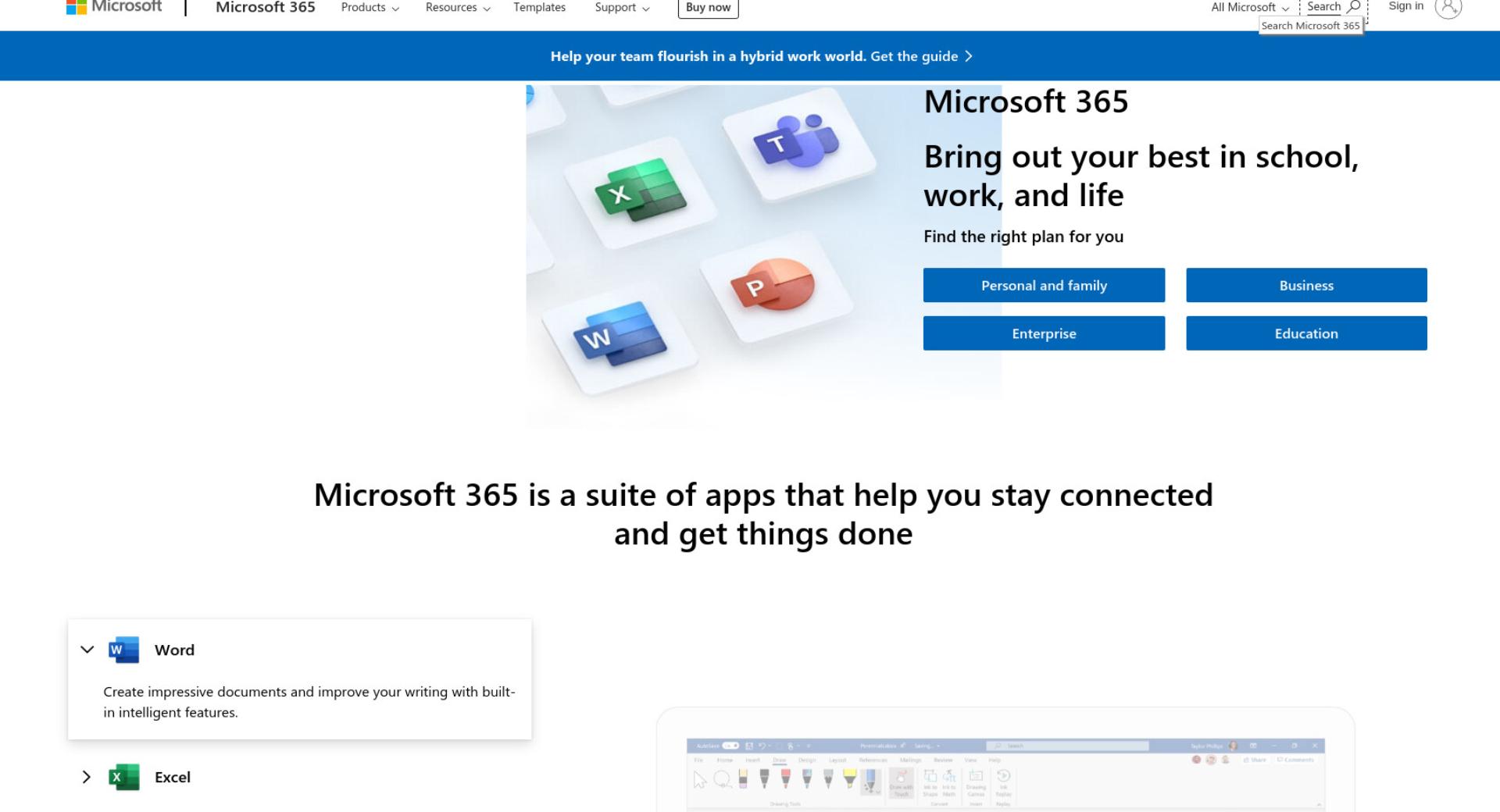Viewport: 1500px width, 812px height.
Task: Expand the Excel section chevron
Action: tap(87, 777)
